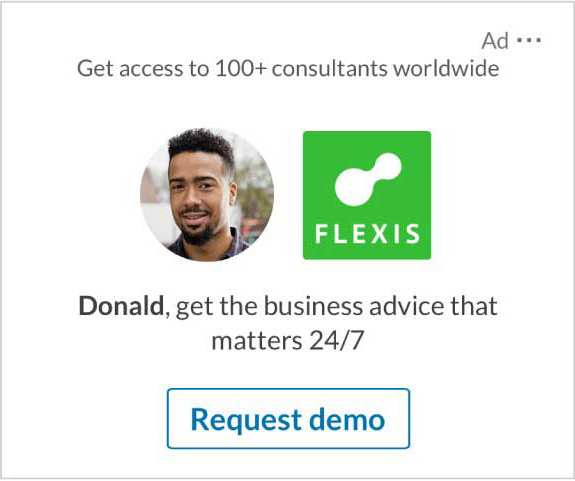Image resolution: width=575 pixels, height=481 pixels.
Task: Open the 'Get access to 100+ consultants worldwide' headline
Action: tap(288, 69)
